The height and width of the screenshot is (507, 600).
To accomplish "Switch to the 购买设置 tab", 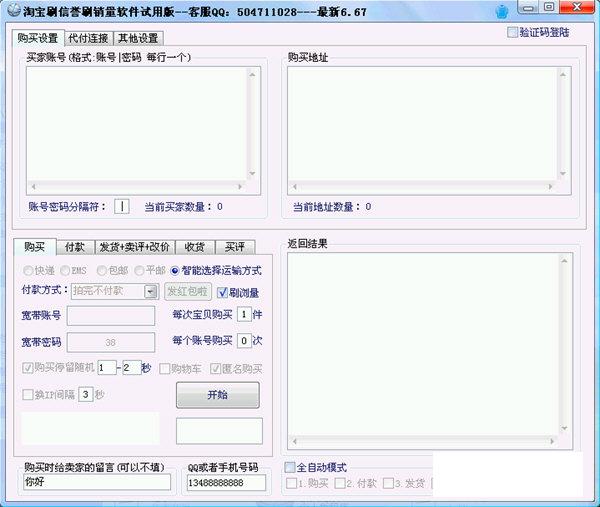I will coord(38,38).
